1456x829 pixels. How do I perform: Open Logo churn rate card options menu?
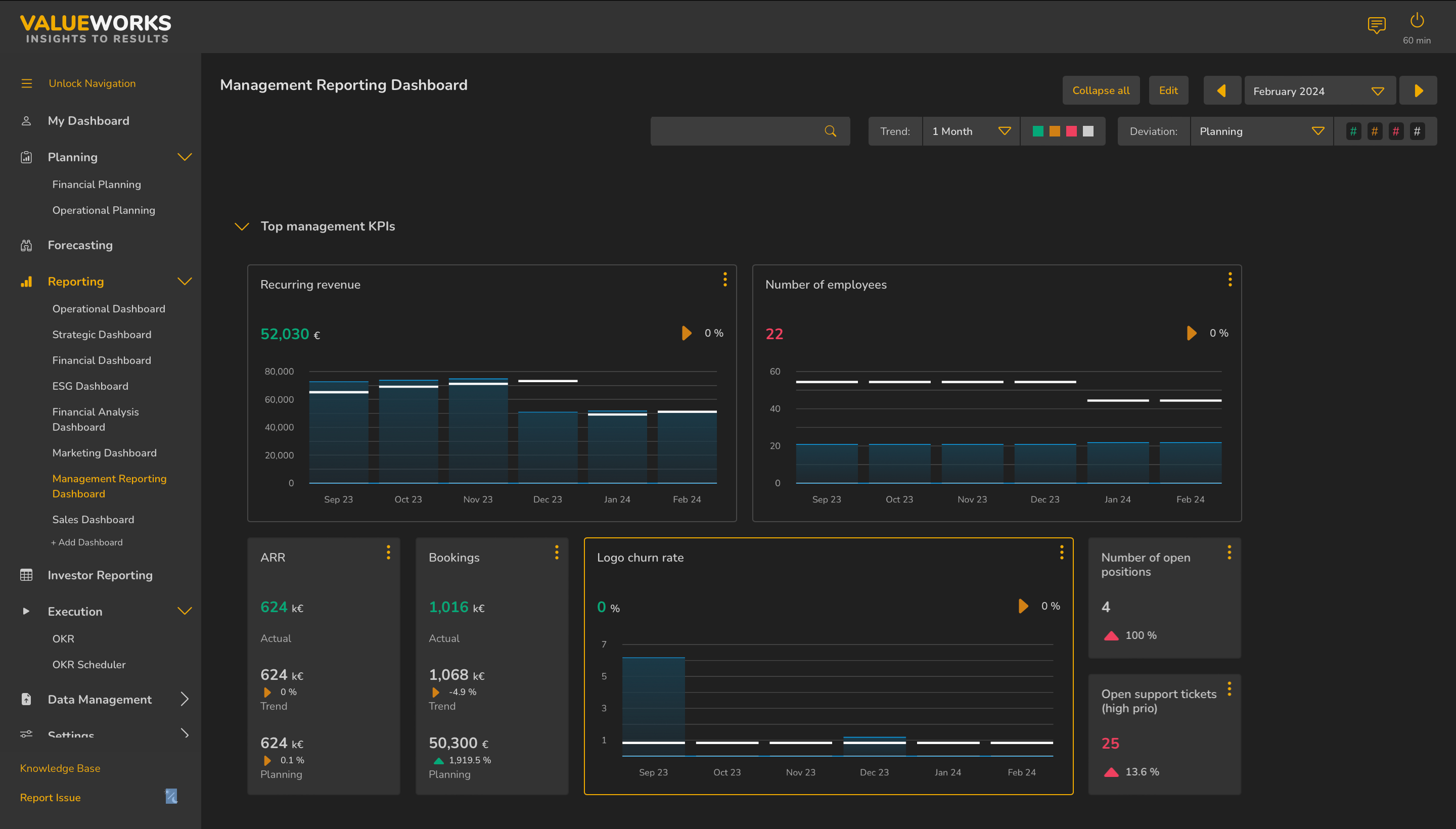[1061, 552]
